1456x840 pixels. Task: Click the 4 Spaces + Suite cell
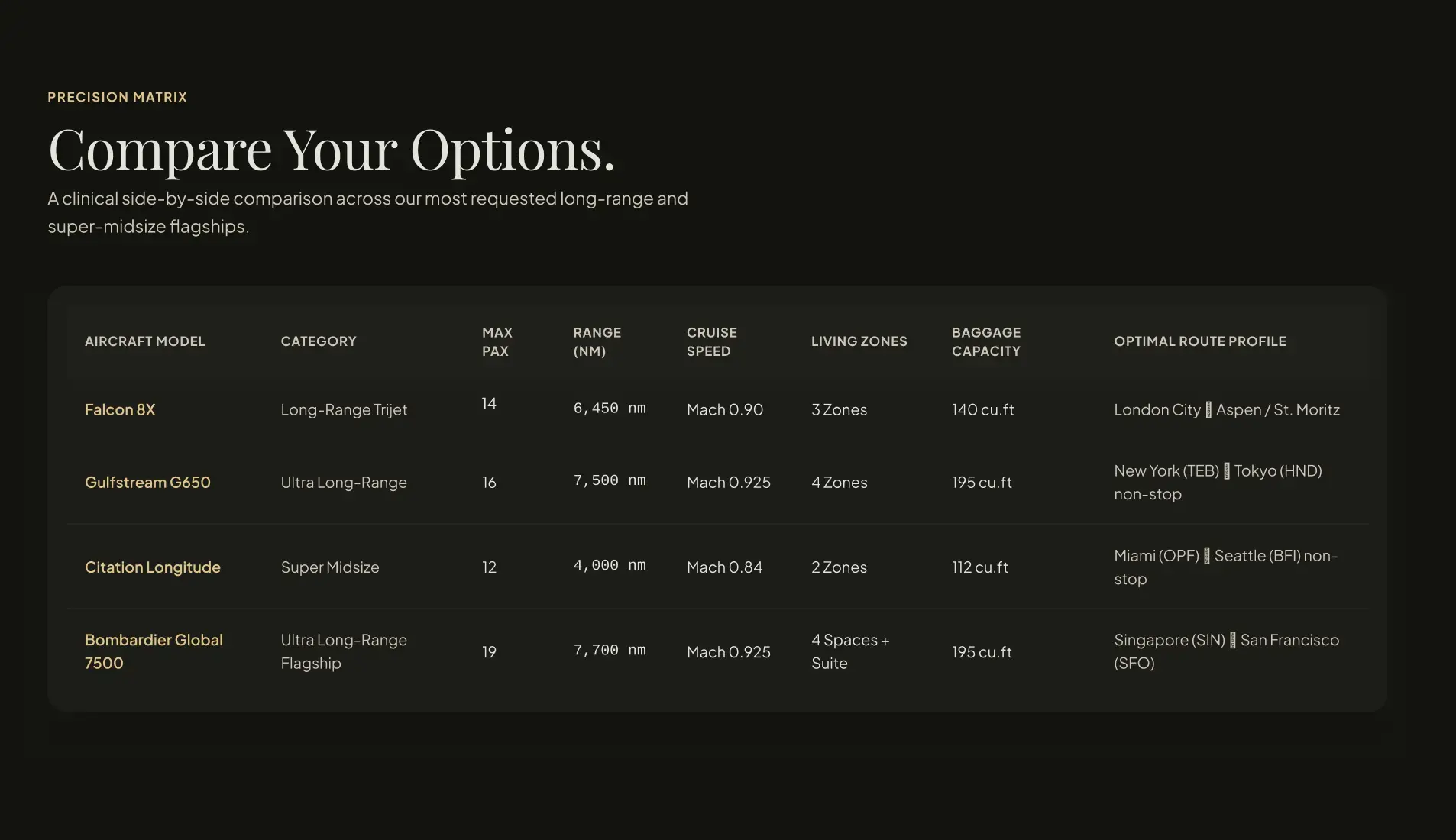pyautogui.click(x=850, y=651)
